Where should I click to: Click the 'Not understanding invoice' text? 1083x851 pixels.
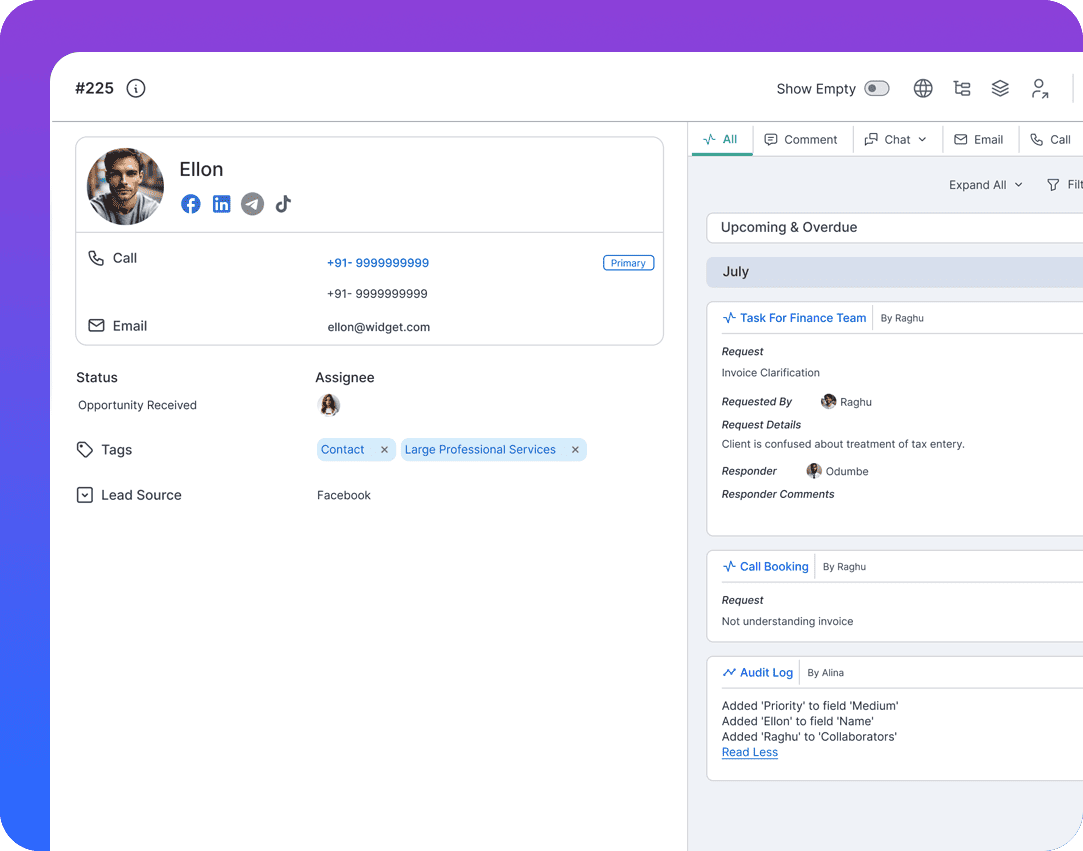coord(787,622)
